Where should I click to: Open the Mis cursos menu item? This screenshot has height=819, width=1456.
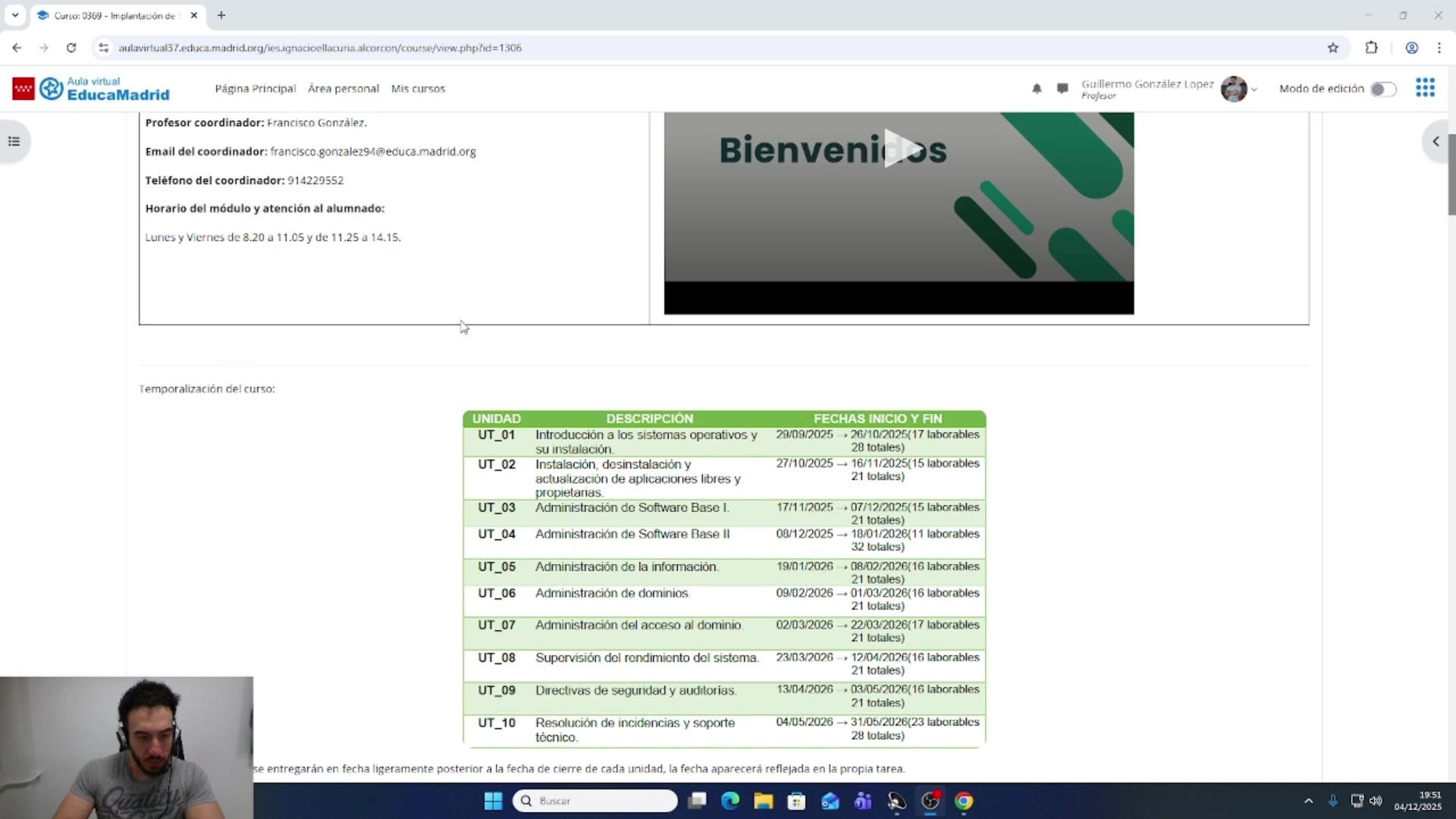[418, 89]
